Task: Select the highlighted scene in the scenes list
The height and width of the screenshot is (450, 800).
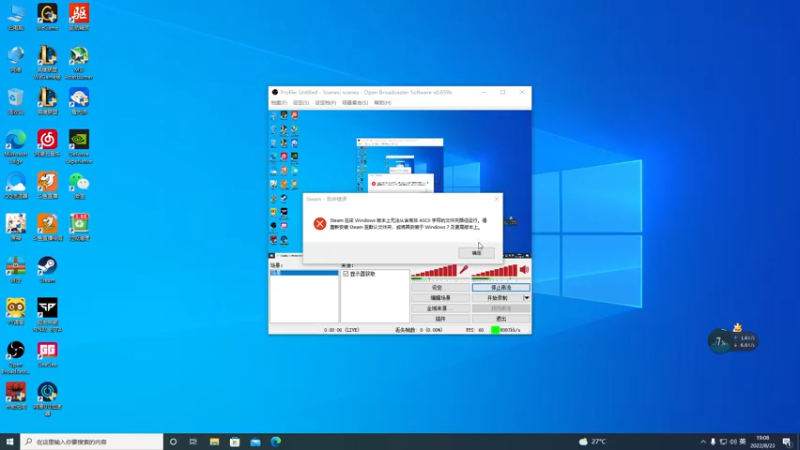Action: pyautogui.click(x=304, y=273)
